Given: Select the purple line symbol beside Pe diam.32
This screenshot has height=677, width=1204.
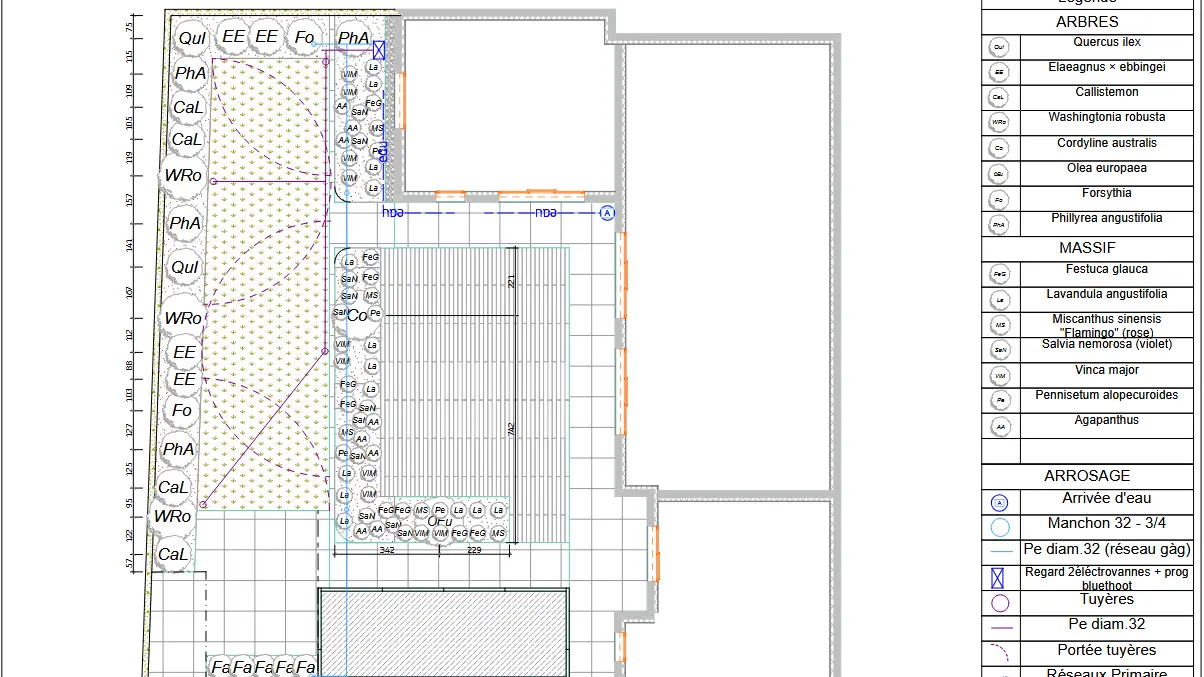Looking at the screenshot, I should (1000, 628).
